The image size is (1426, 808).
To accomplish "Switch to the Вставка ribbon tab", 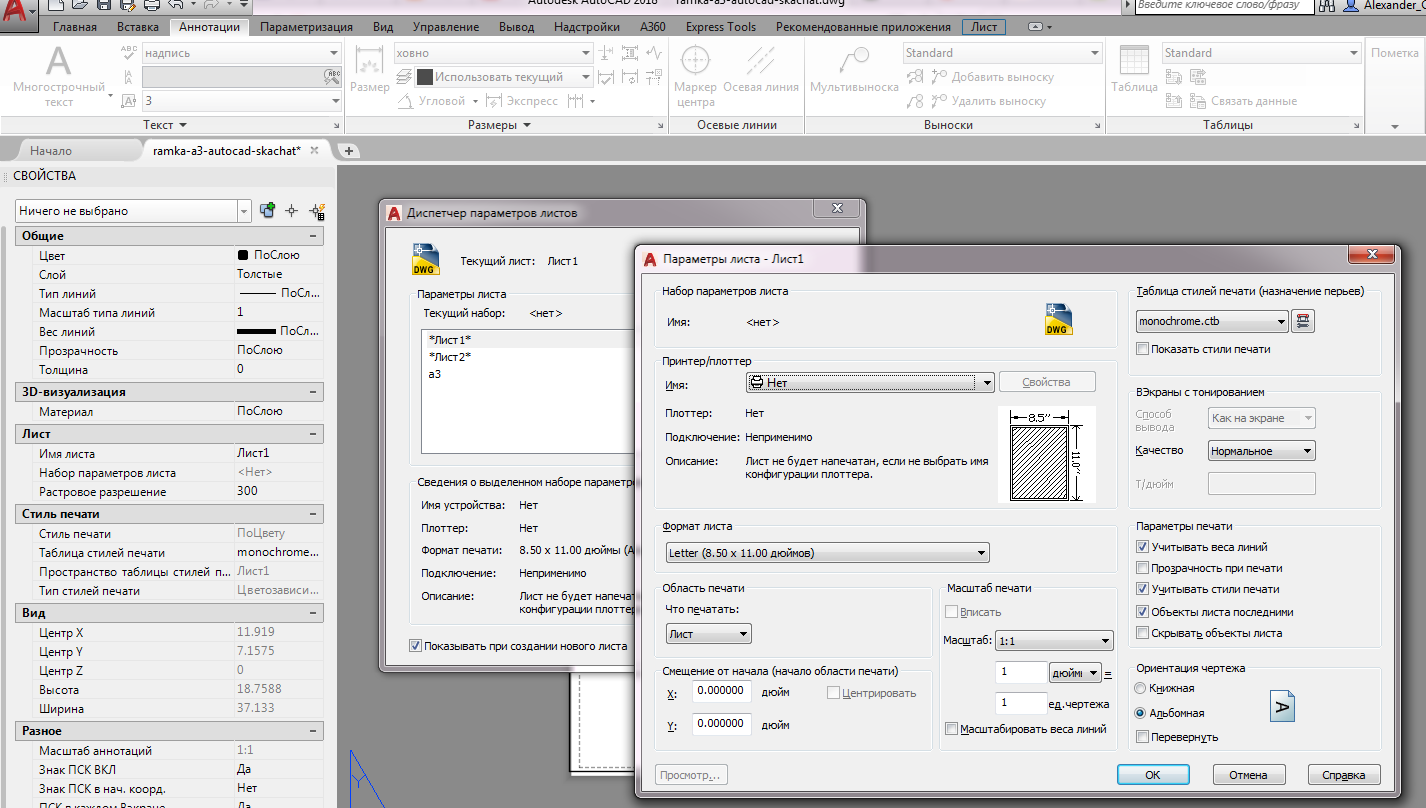I will [x=137, y=27].
